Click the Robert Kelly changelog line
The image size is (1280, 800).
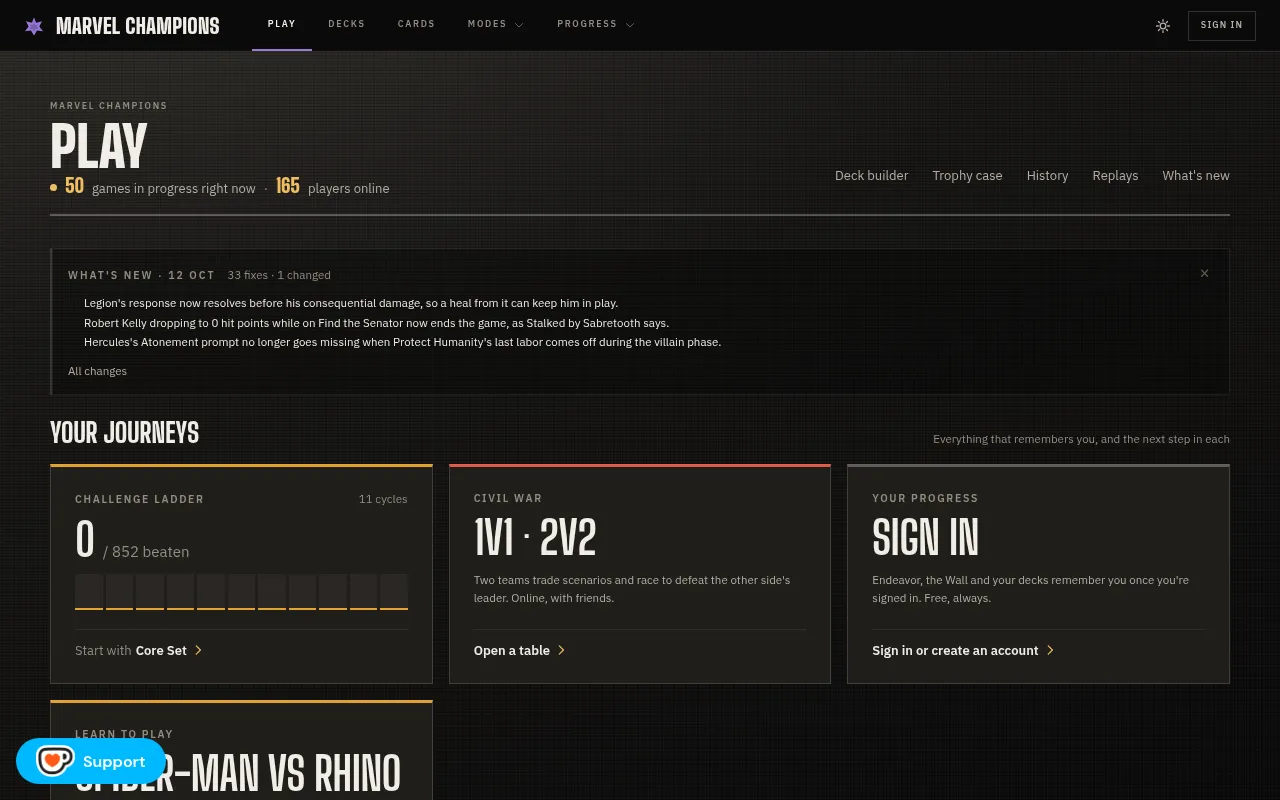(376, 323)
